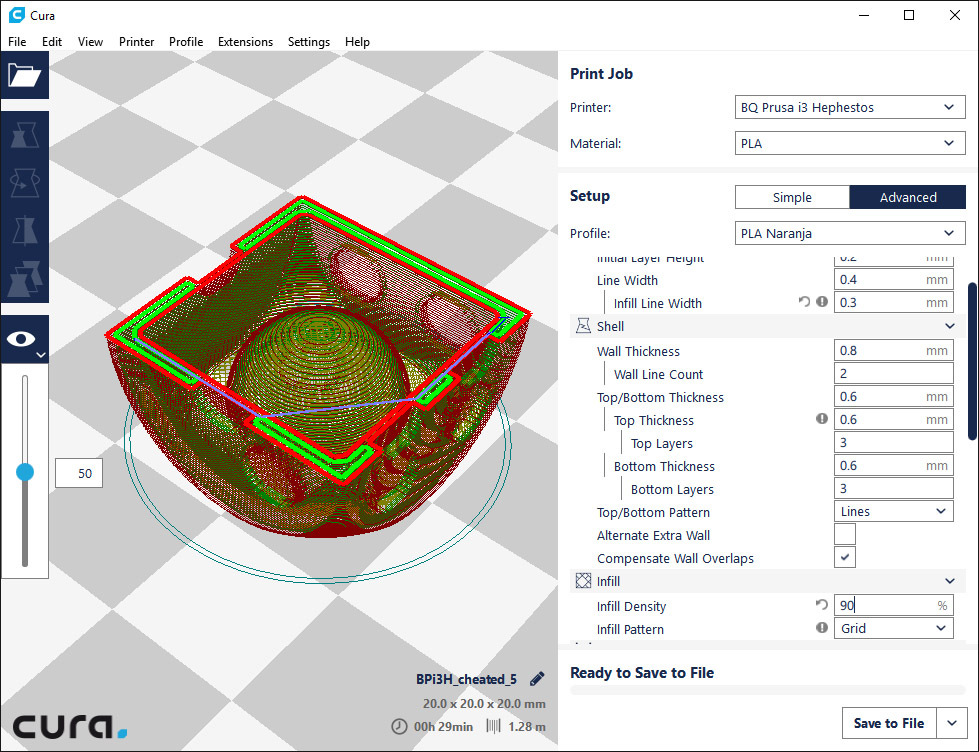The width and height of the screenshot is (979, 752).
Task: Click the info icon beside Infill Pattern
Action: 822,628
